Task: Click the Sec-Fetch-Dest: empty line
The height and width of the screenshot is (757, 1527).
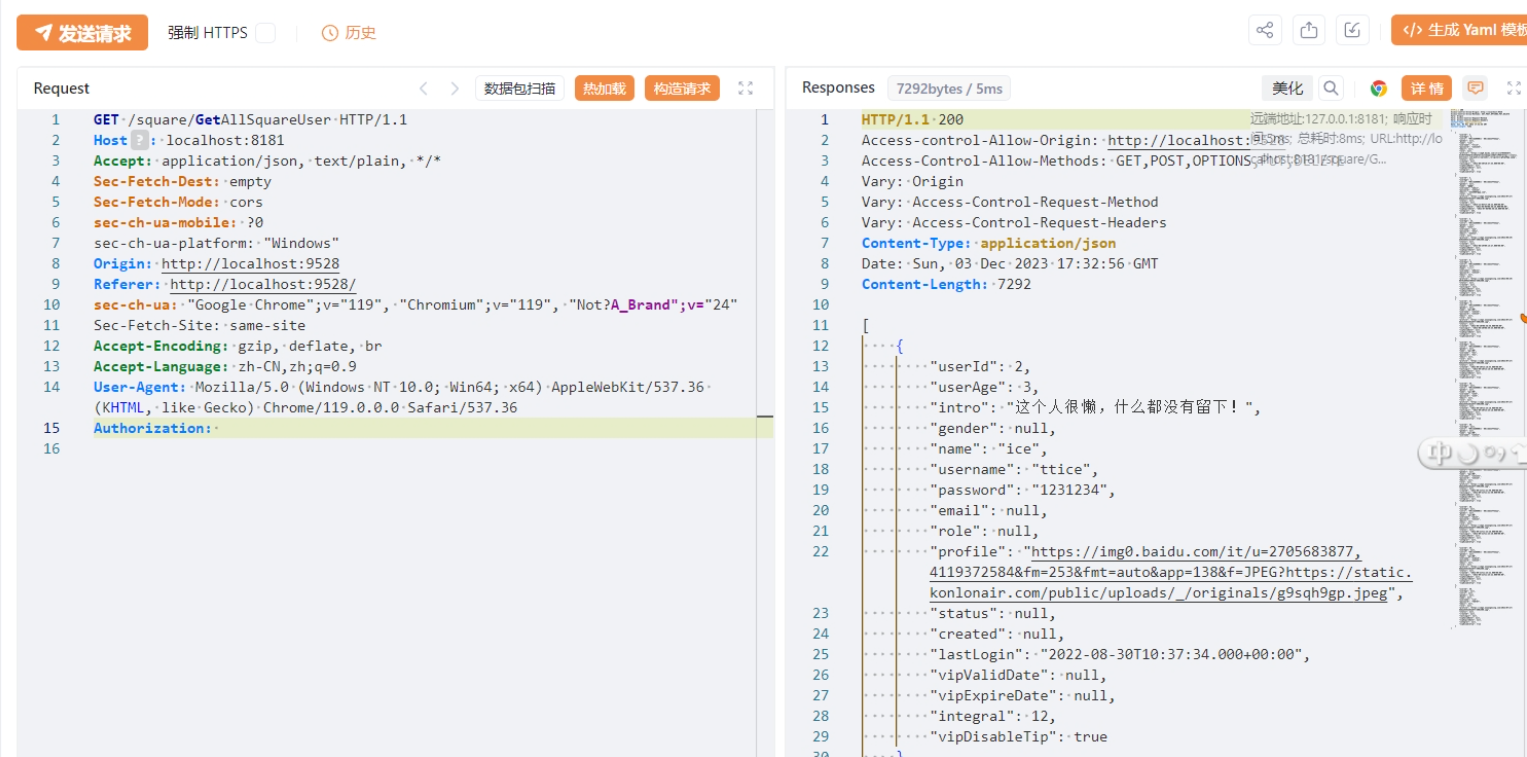Action: (x=182, y=181)
